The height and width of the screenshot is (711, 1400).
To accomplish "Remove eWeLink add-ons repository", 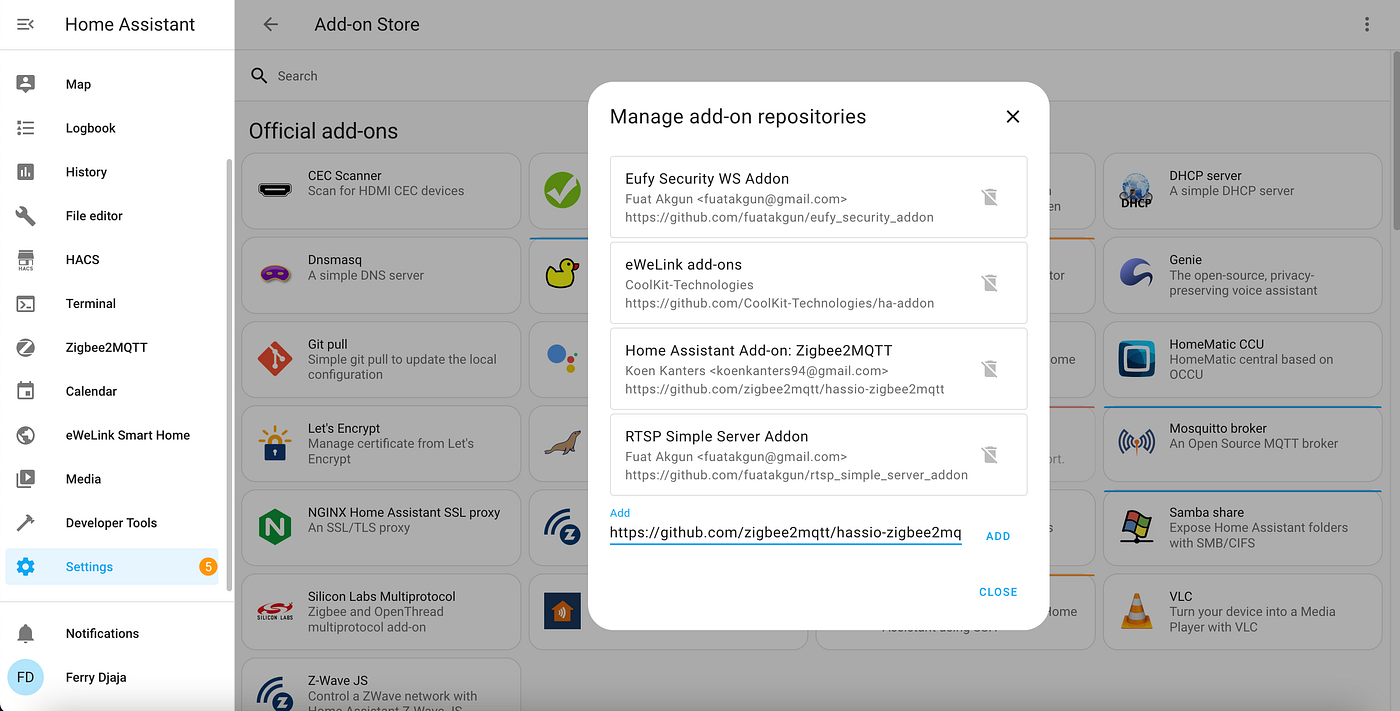I will coord(989,283).
